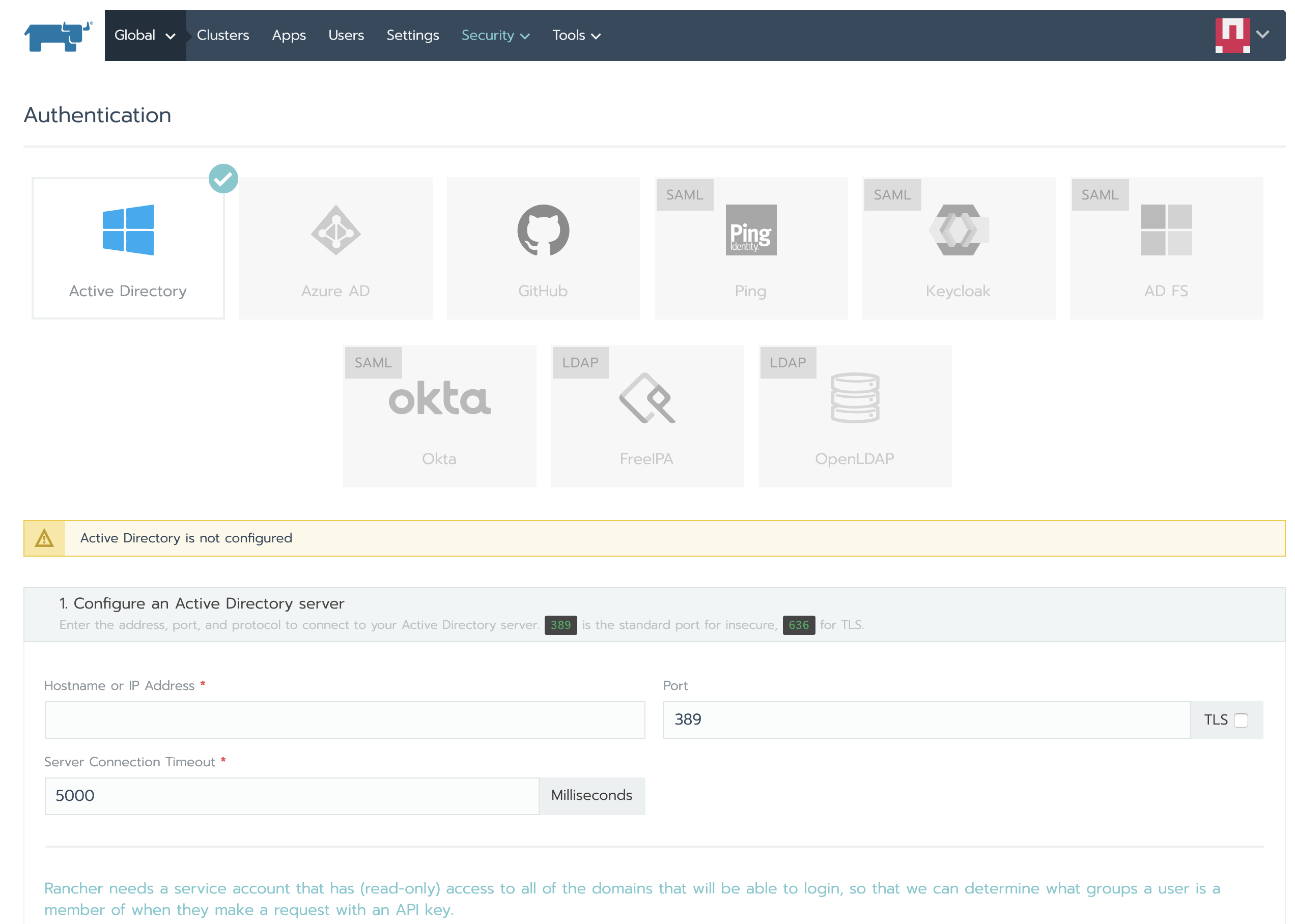Pick the Ping Identity SAML provider
This screenshot has height=924, width=1295.
point(750,230)
